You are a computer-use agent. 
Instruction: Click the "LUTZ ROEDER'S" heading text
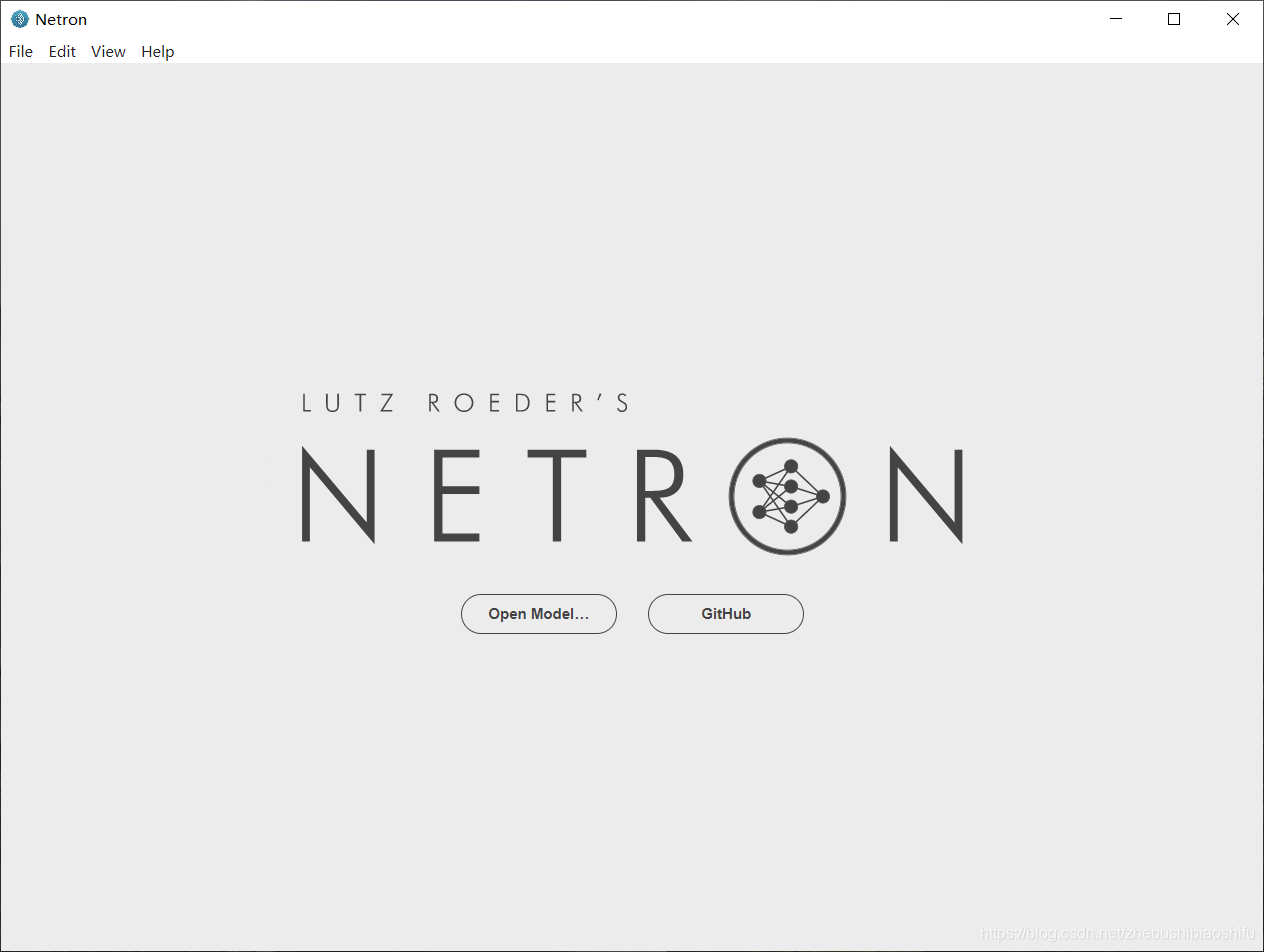pyautogui.click(x=466, y=403)
